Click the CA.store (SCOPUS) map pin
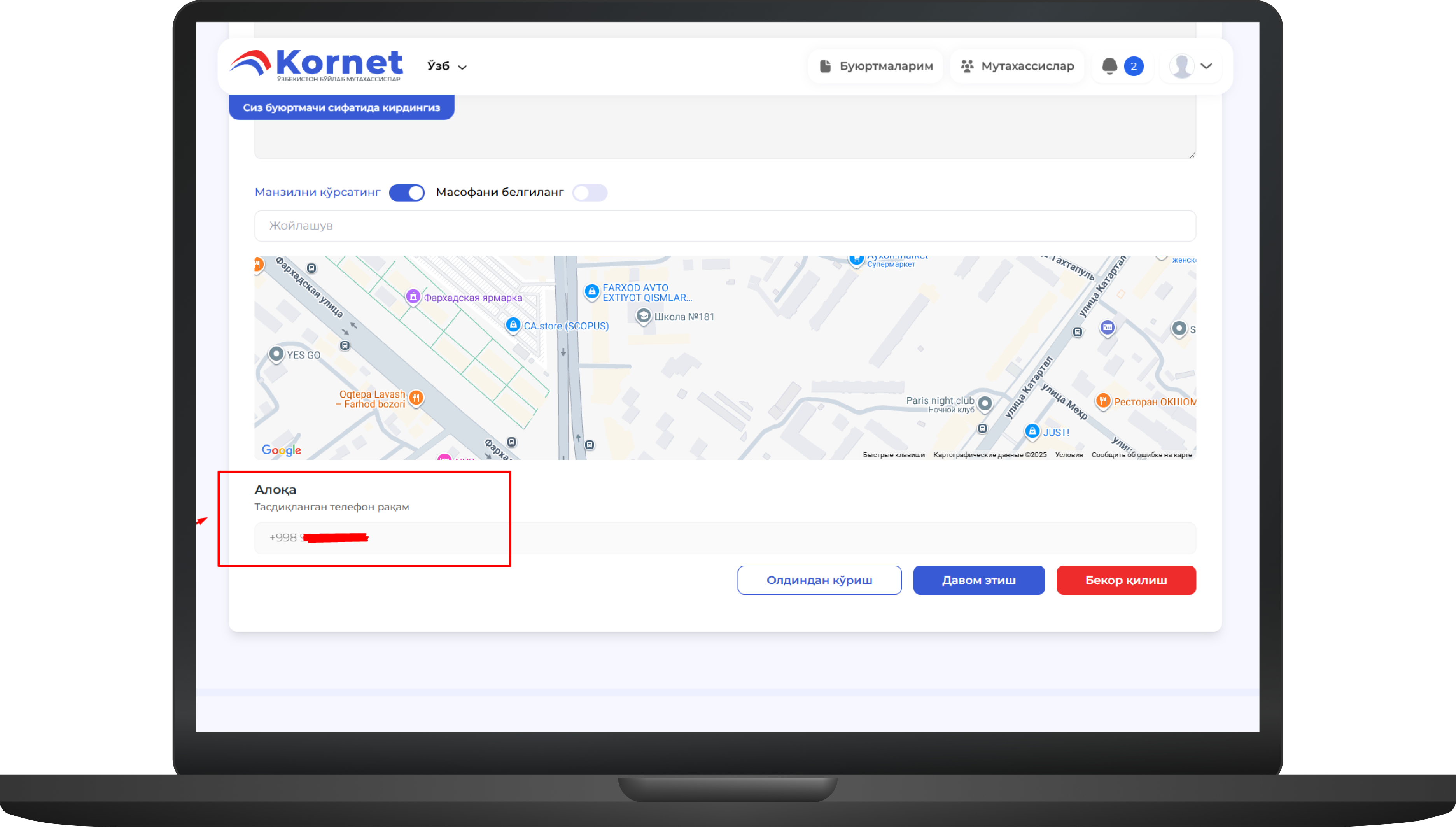This screenshot has width=1456, height=827. click(x=513, y=325)
